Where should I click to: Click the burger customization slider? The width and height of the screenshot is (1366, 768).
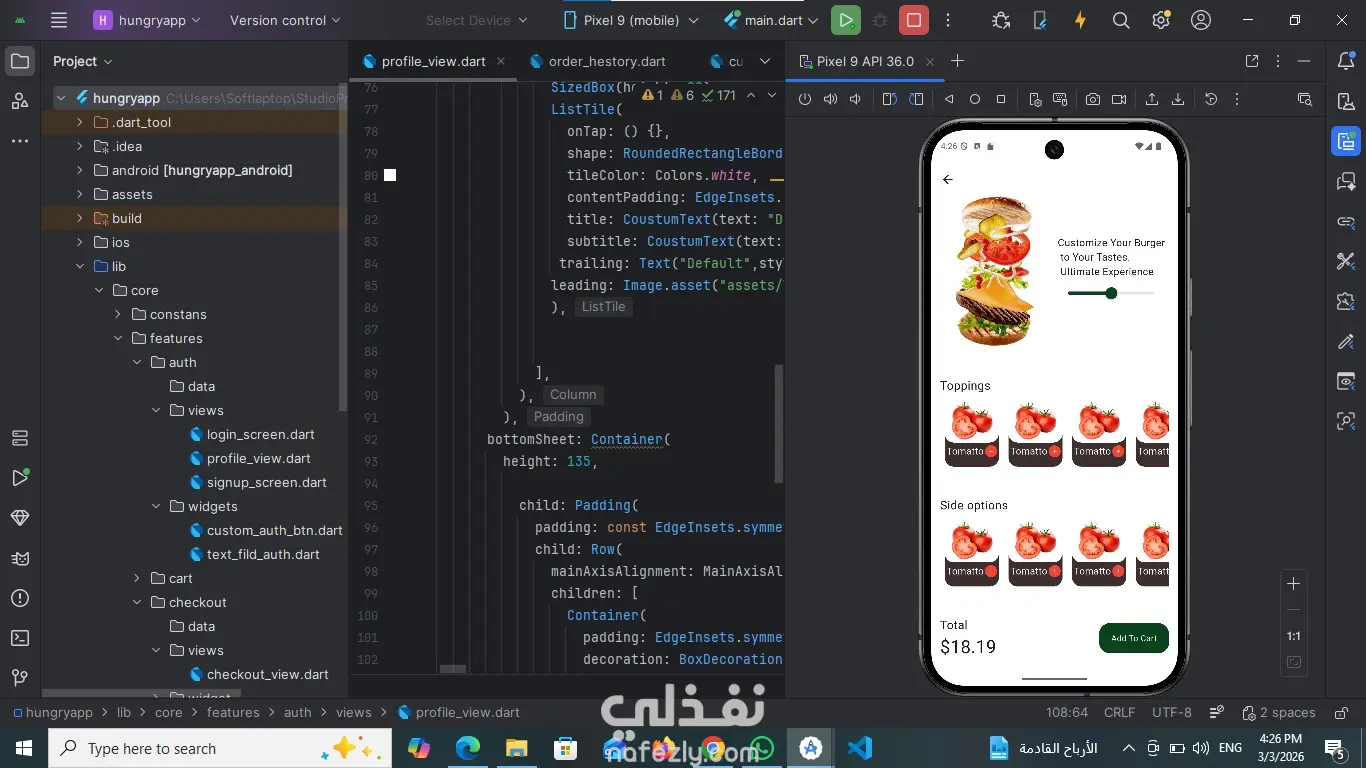coord(1111,293)
